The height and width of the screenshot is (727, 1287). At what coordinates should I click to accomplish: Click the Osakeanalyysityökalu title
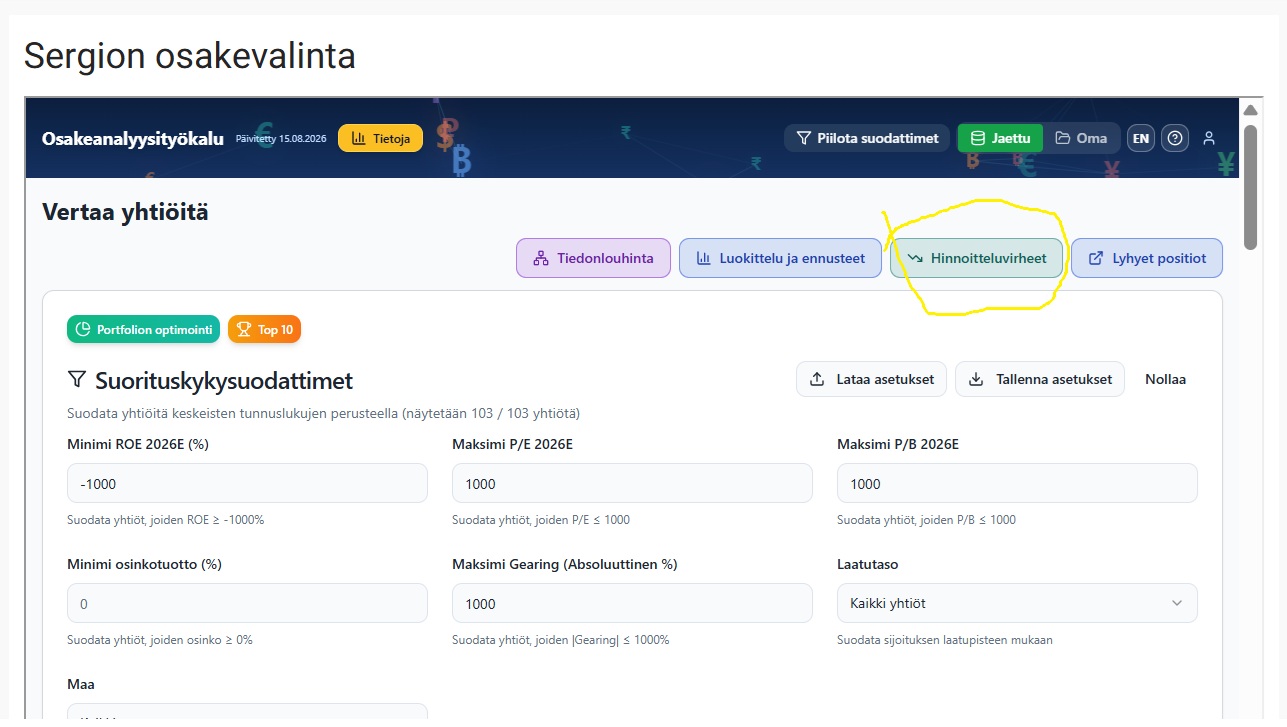[132, 138]
